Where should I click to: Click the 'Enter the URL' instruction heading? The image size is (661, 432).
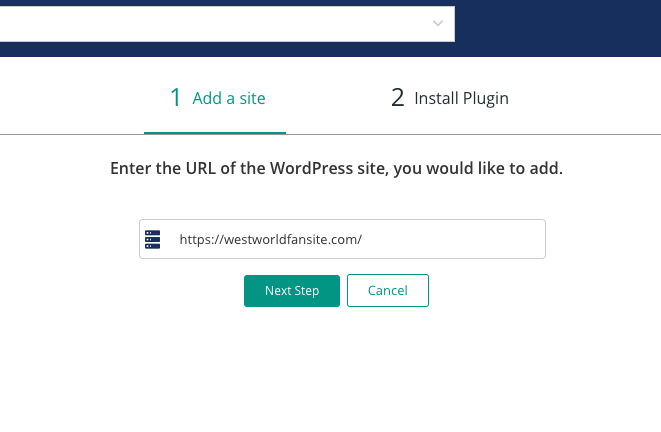click(336, 169)
